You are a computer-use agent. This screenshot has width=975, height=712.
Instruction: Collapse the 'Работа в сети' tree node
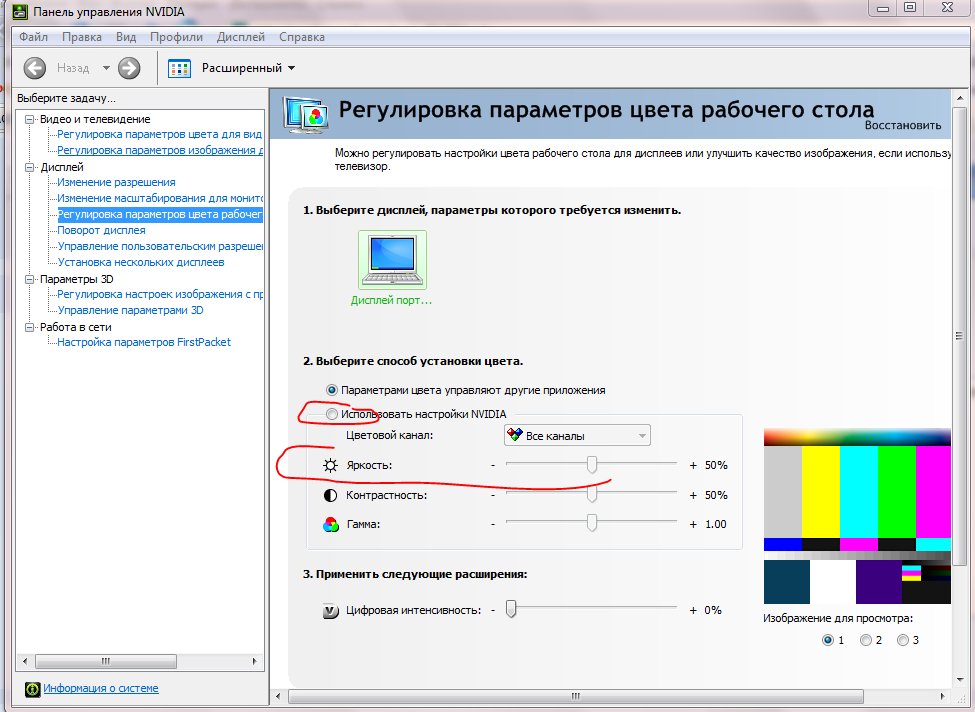pyautogui.click(x=29, y=327)
